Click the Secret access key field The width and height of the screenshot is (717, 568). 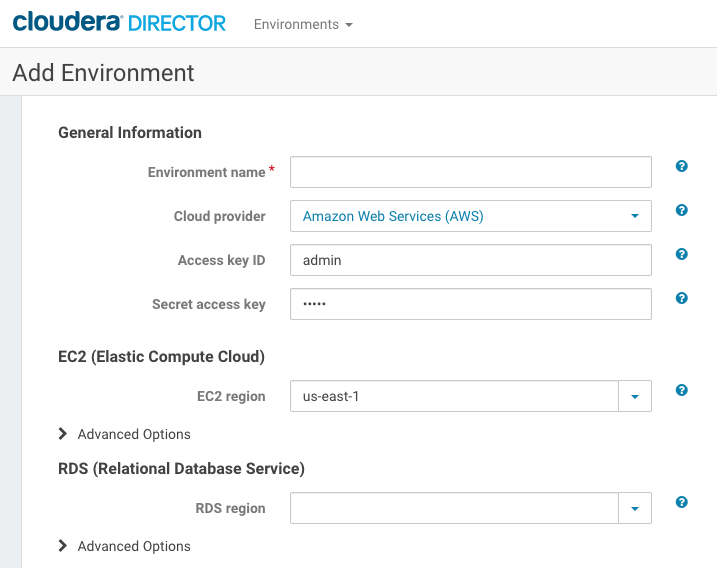pyautogui.click(x=471, y=304)
